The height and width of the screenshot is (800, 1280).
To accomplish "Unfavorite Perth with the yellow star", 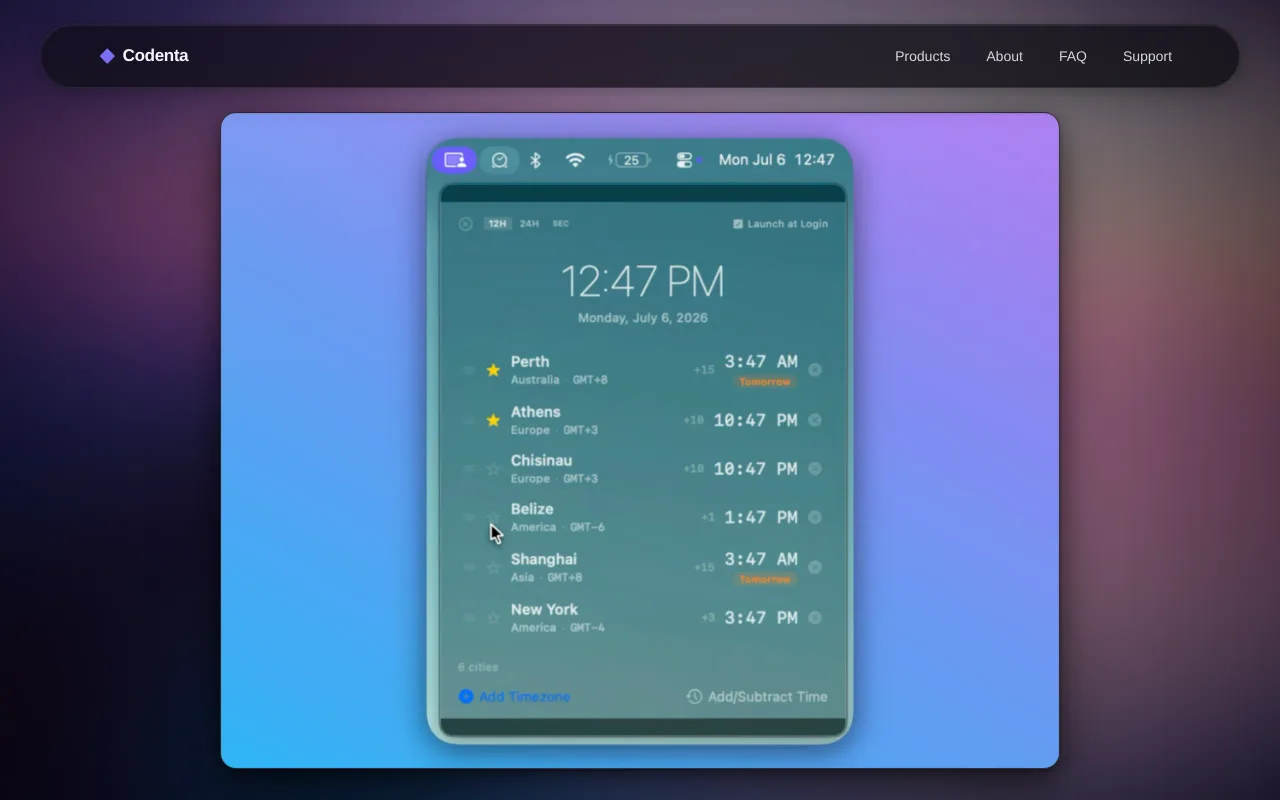I will coord(493,370).
